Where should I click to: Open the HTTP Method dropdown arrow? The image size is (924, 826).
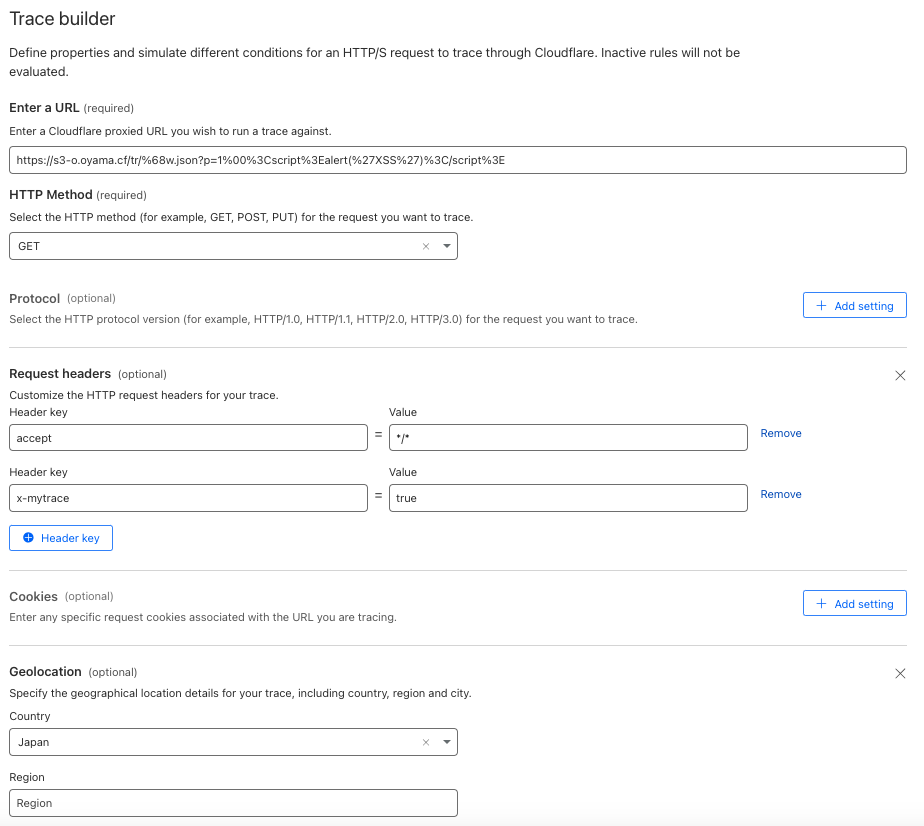point(447,246)
